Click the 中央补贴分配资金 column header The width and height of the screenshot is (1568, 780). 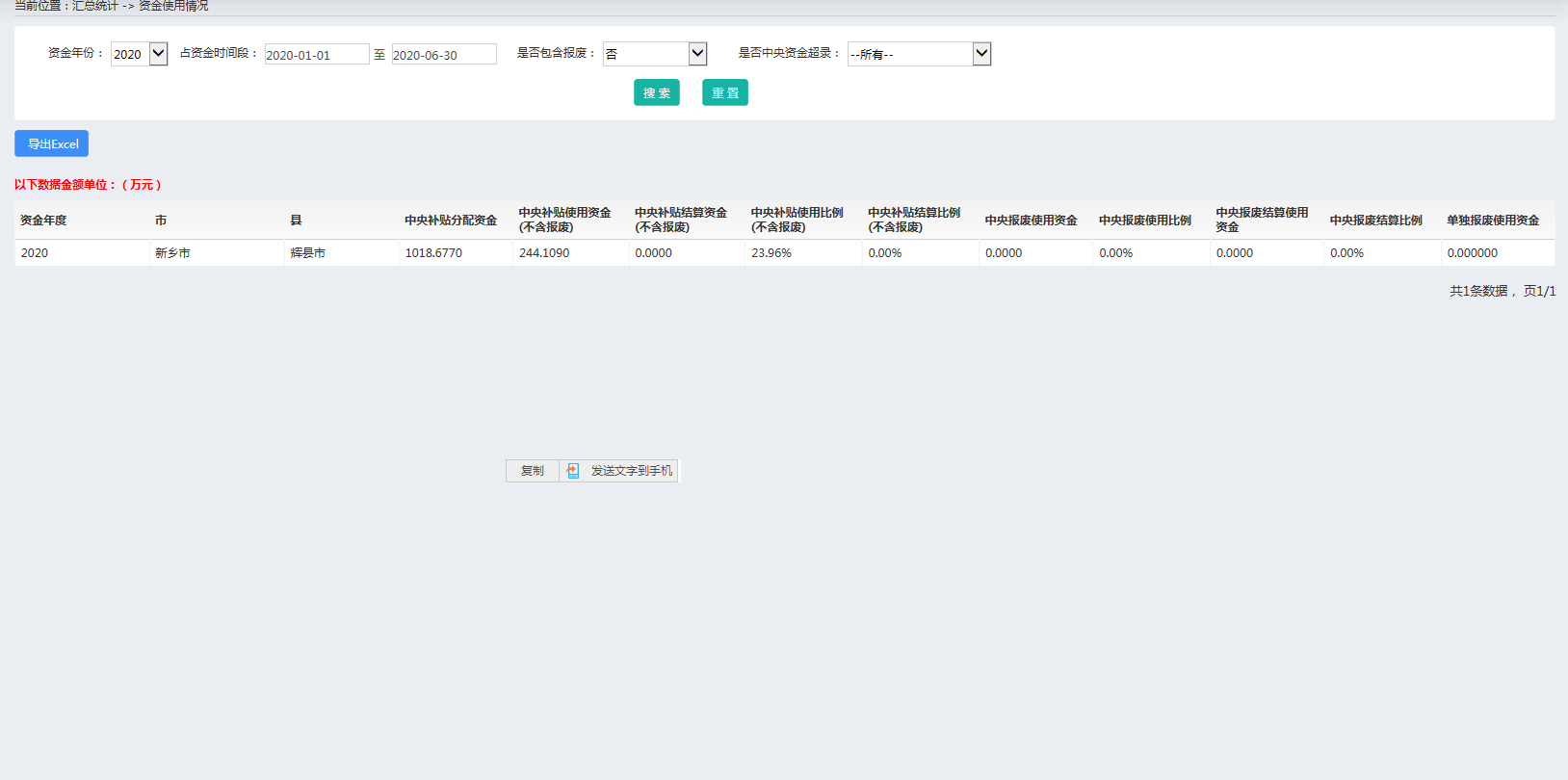(x=451, y=221)
